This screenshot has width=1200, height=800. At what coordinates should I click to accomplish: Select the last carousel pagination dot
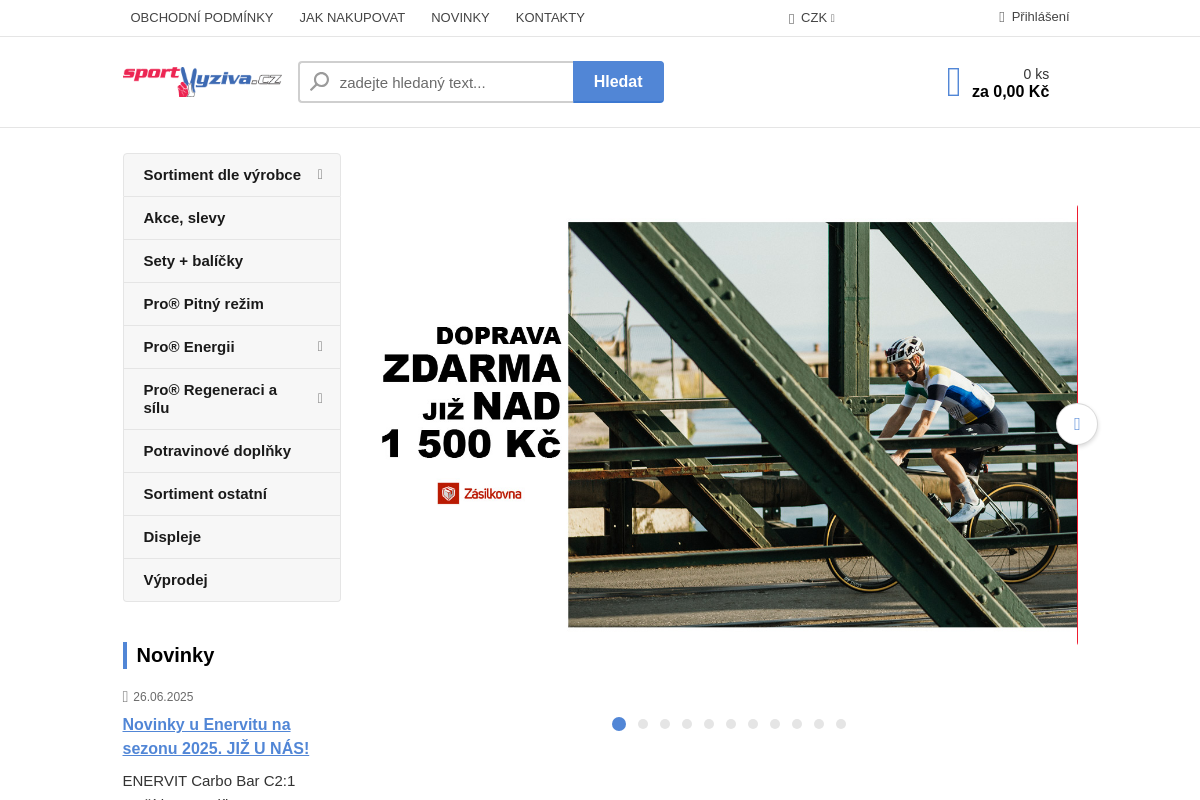pyautogui.click(x=841, y=724)
